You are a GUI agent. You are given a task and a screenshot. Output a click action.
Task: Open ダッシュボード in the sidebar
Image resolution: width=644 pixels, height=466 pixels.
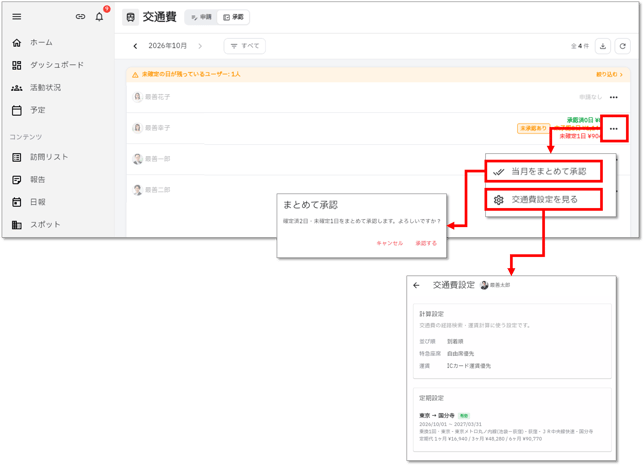[57, 65]
